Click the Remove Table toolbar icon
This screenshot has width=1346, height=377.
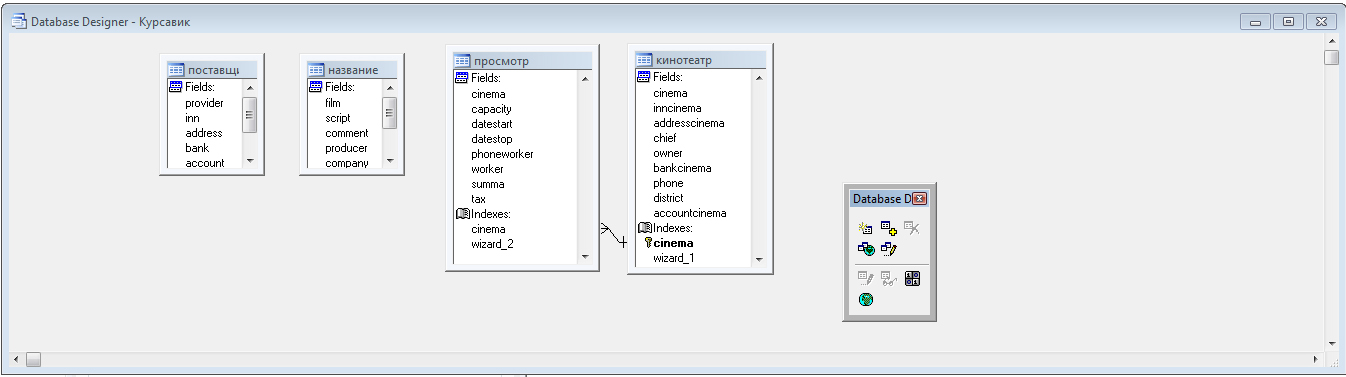(911, 228)
